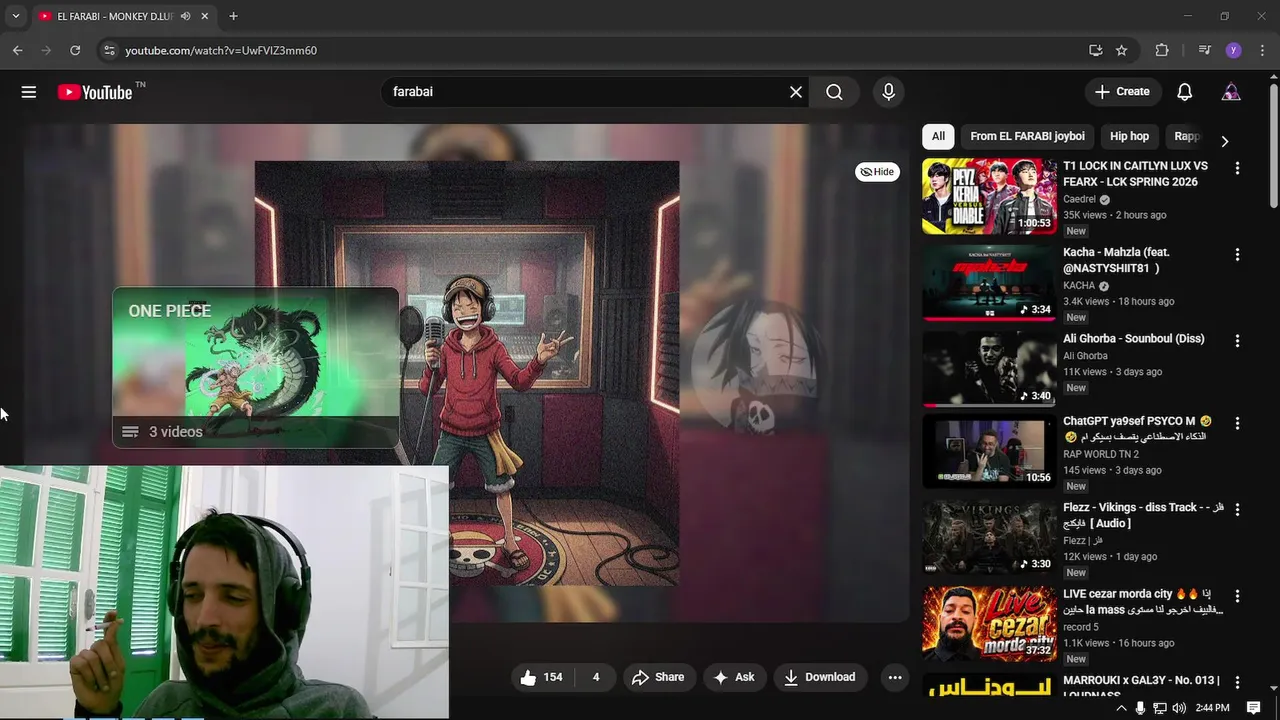
Task: Download the video
Action: click(819, 677)
